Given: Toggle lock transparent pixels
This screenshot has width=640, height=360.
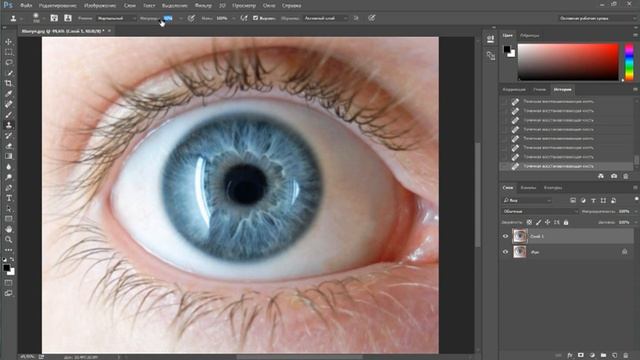Looking at the screenshot, I should (529, 222).
